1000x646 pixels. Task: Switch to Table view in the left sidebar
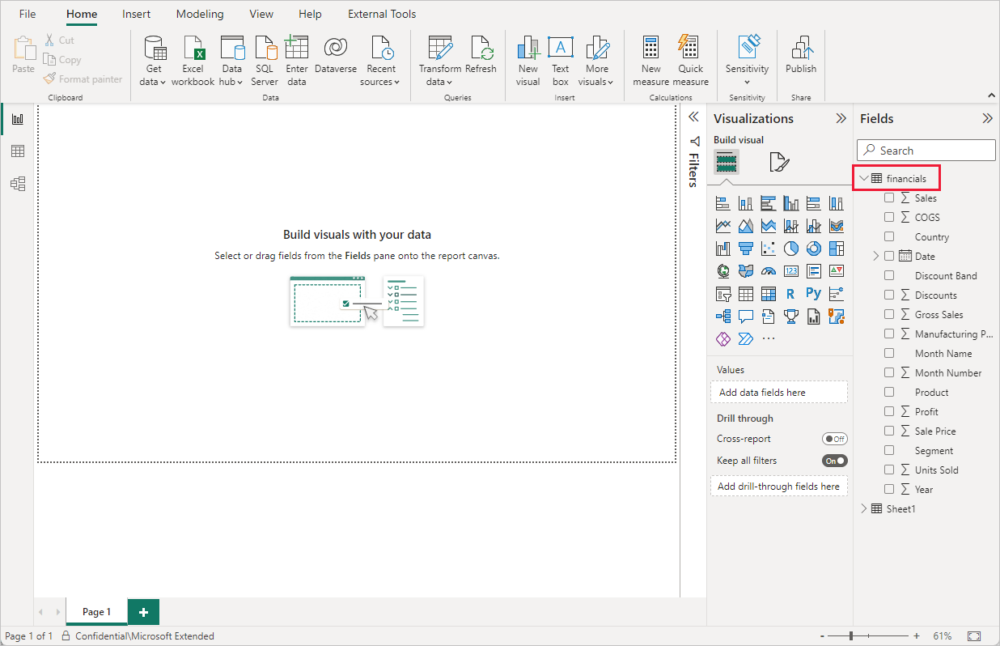tap(17, 150)
